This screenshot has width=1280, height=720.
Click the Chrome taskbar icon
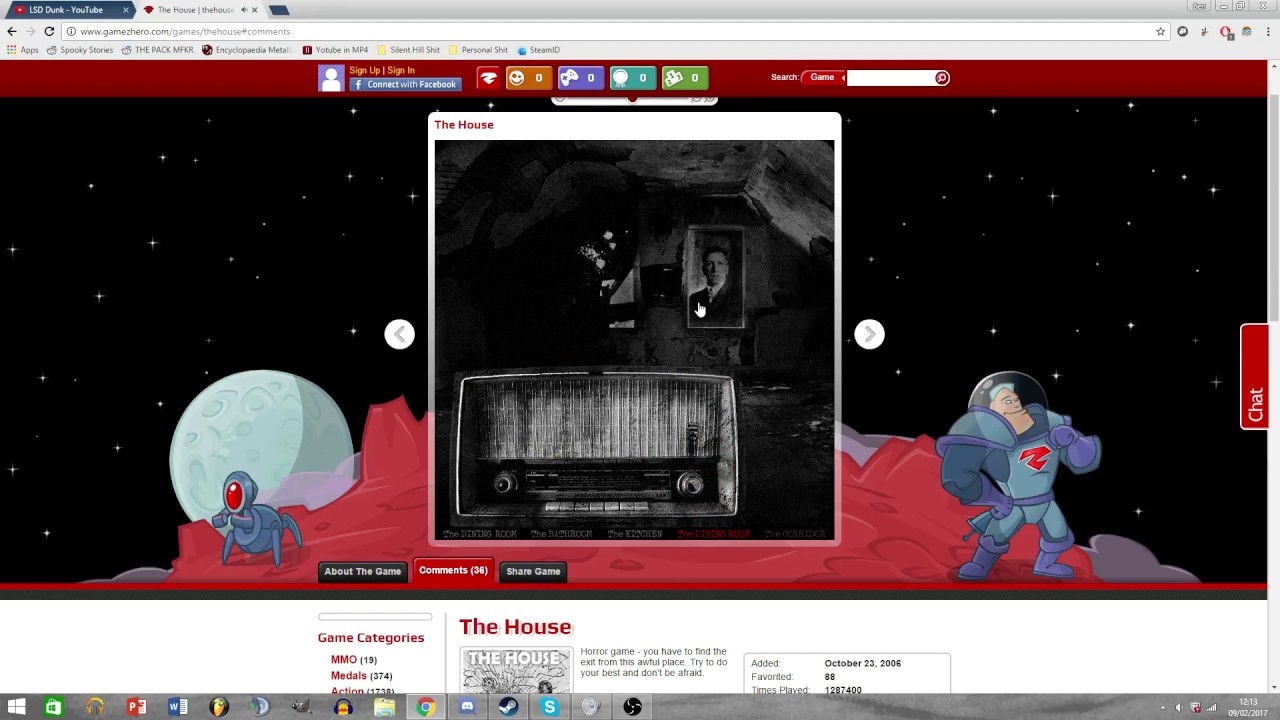click(426, 707)
